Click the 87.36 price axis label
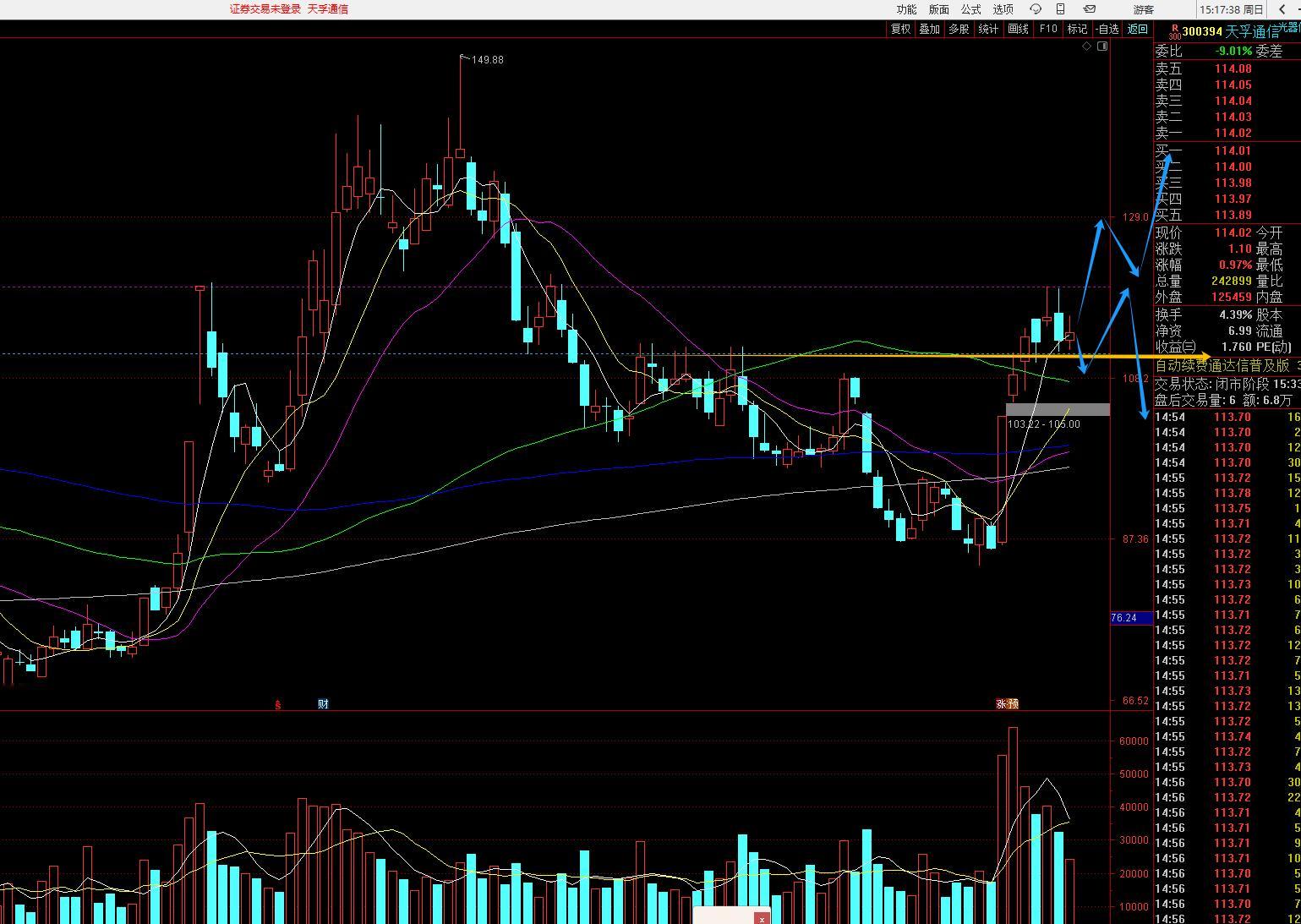Screen dimensions: 1301x924 click(x=1135, y=539)
